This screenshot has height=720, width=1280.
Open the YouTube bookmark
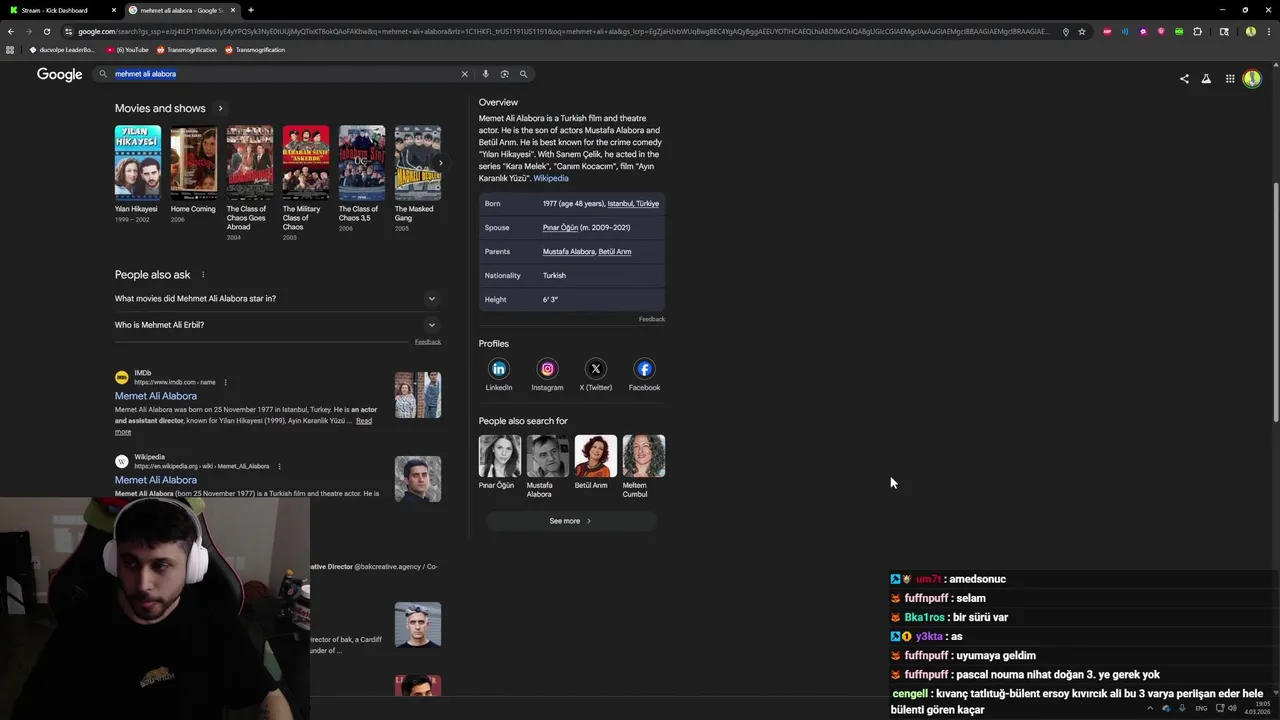(x=127, y=49)
